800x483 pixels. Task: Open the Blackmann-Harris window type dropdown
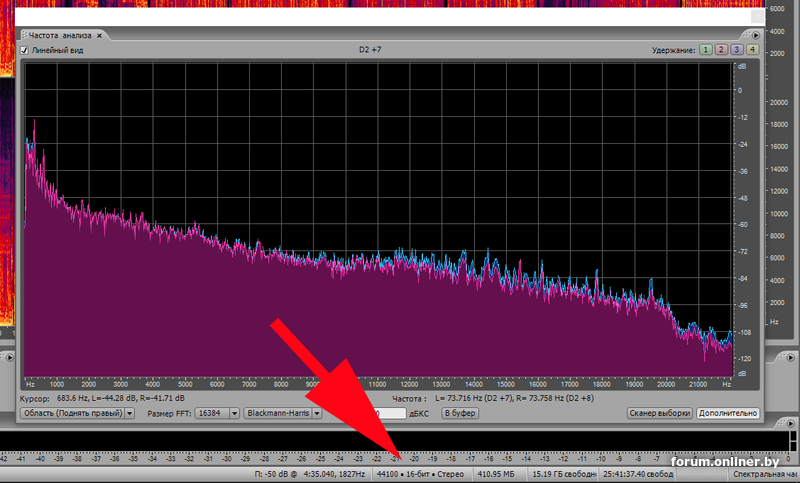click(x=315, y=413)
